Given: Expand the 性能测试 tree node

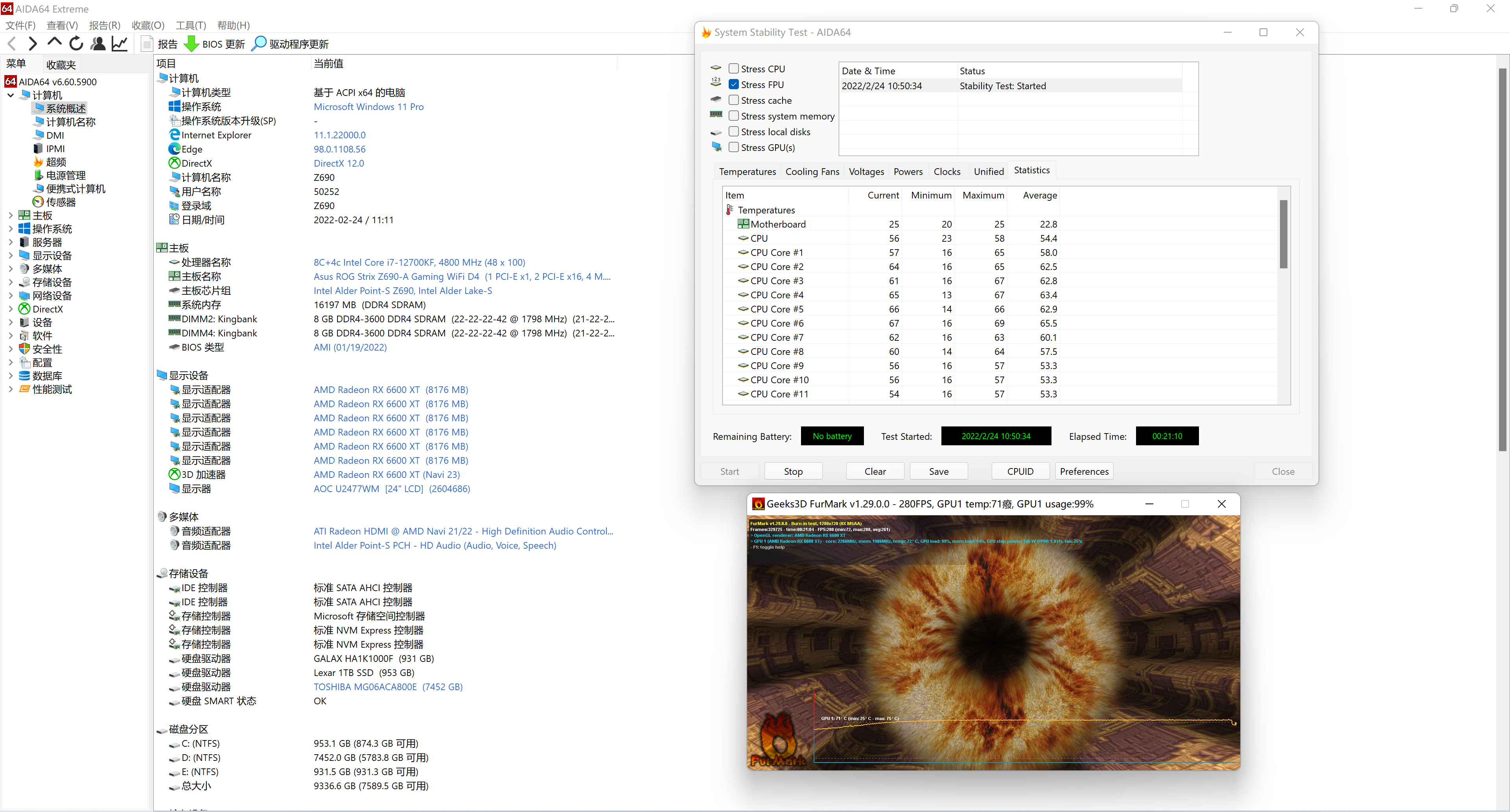Looking at the screenshot, I should (11, 389).
